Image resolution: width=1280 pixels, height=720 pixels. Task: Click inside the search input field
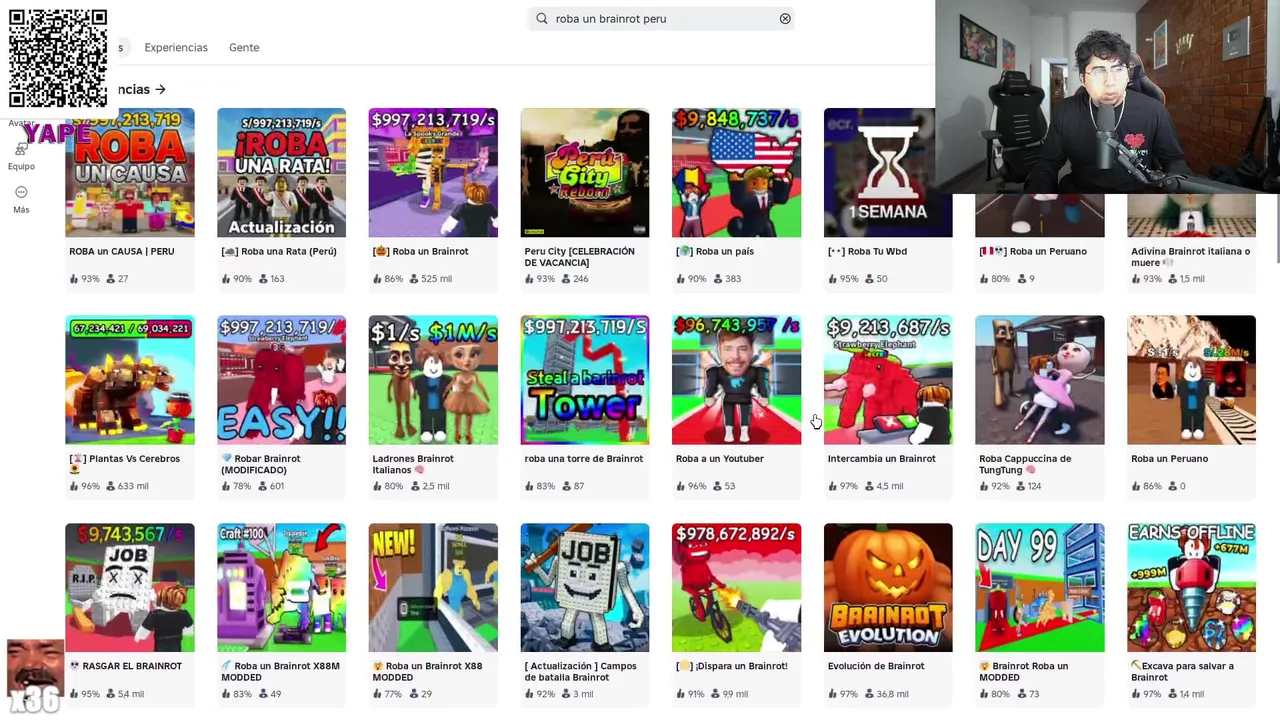click(661, 18)
